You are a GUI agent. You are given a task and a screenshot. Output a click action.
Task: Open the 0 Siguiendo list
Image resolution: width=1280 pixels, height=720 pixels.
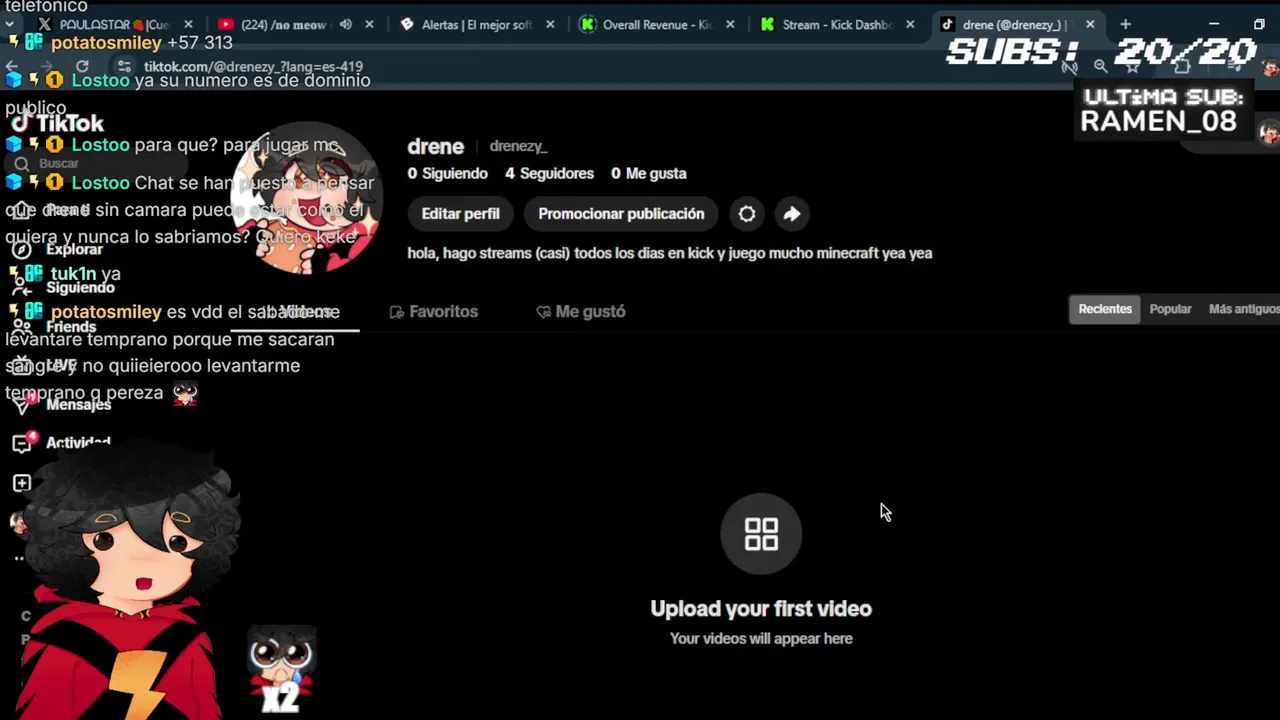pos(447,173)
